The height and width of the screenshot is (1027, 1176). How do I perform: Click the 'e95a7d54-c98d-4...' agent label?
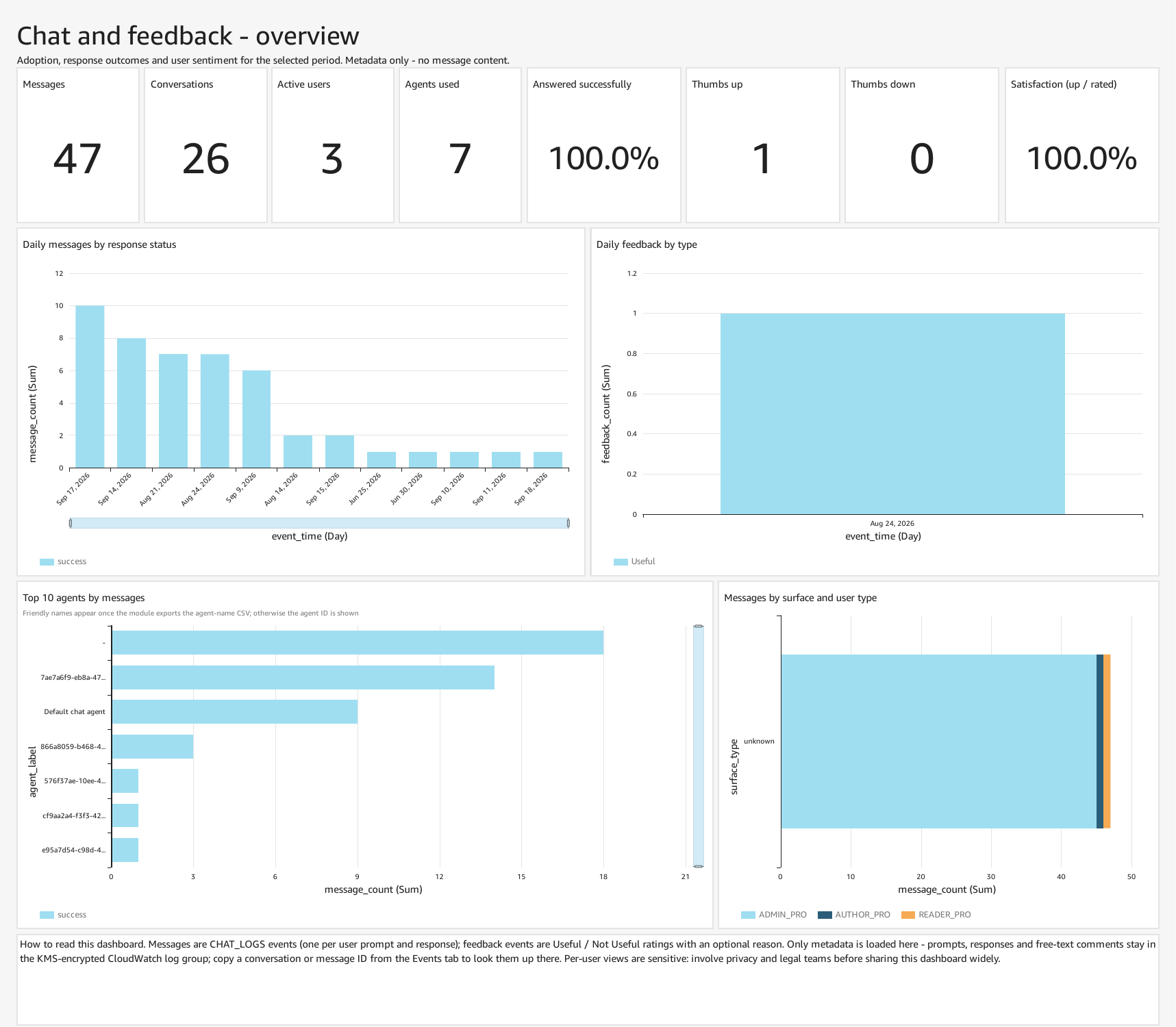click(x=74, y=850)
